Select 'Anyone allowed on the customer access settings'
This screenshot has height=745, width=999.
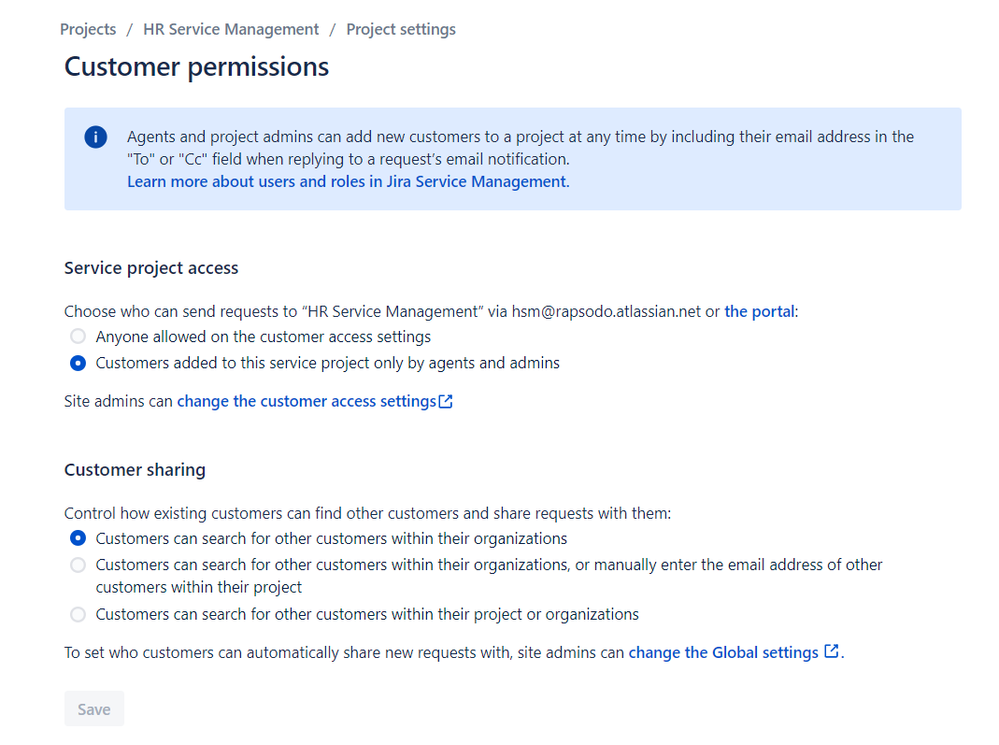(77, 336)
